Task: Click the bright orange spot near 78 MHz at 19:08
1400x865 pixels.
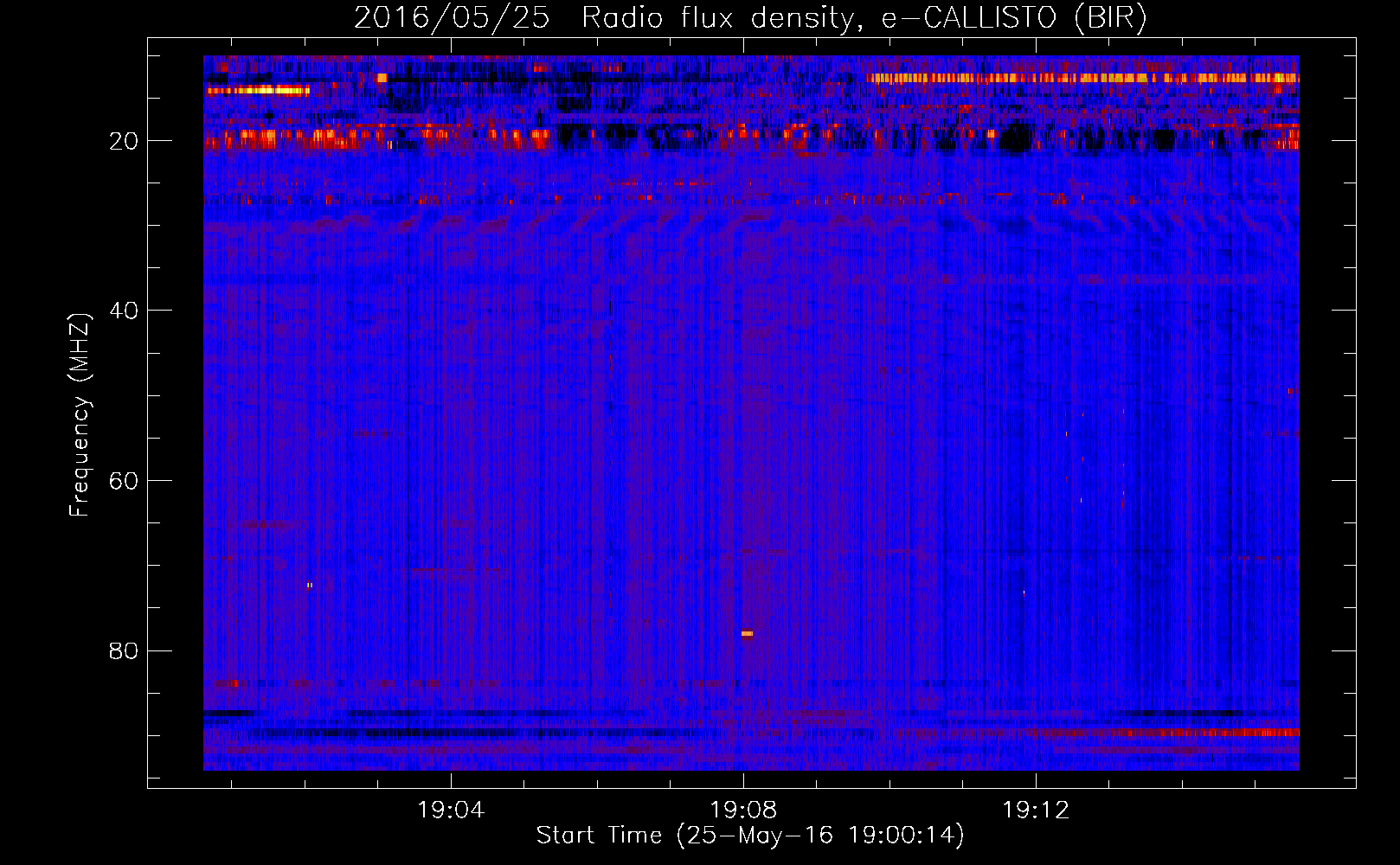Action: click(x=747, y=633)
